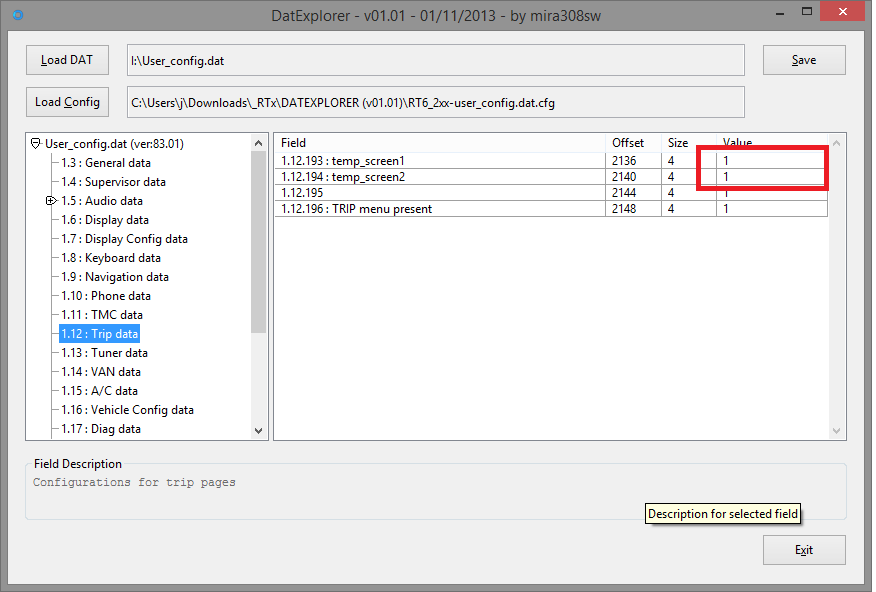The image size is (876, 592).
Task: Click the value cell of temp_screen2
Action: tap(770, 177)
